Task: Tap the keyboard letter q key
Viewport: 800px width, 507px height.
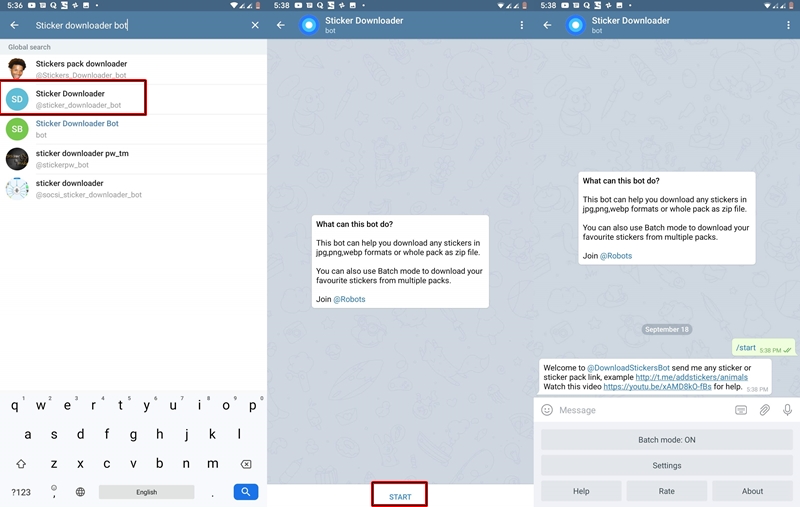Action: [15, 405]
